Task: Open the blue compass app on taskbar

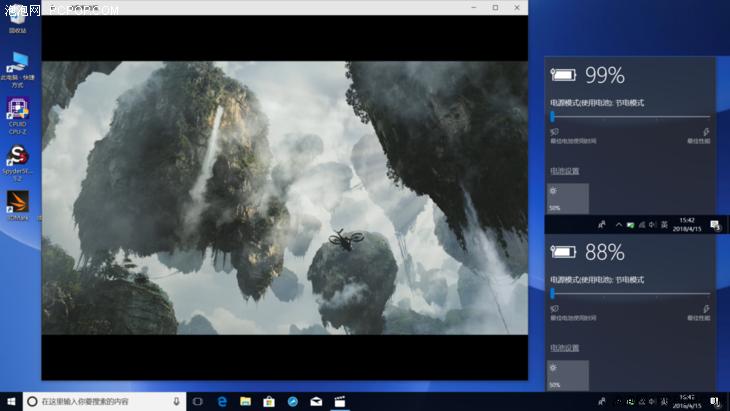Action: (293, 401)
